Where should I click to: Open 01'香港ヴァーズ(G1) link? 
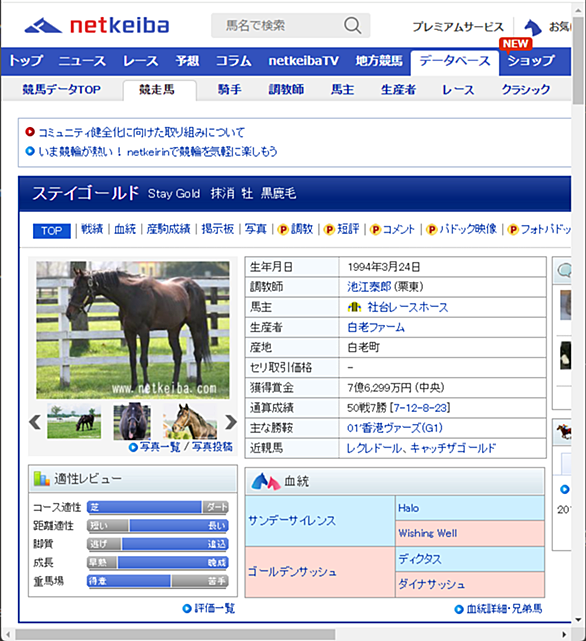tap(395, 428)
